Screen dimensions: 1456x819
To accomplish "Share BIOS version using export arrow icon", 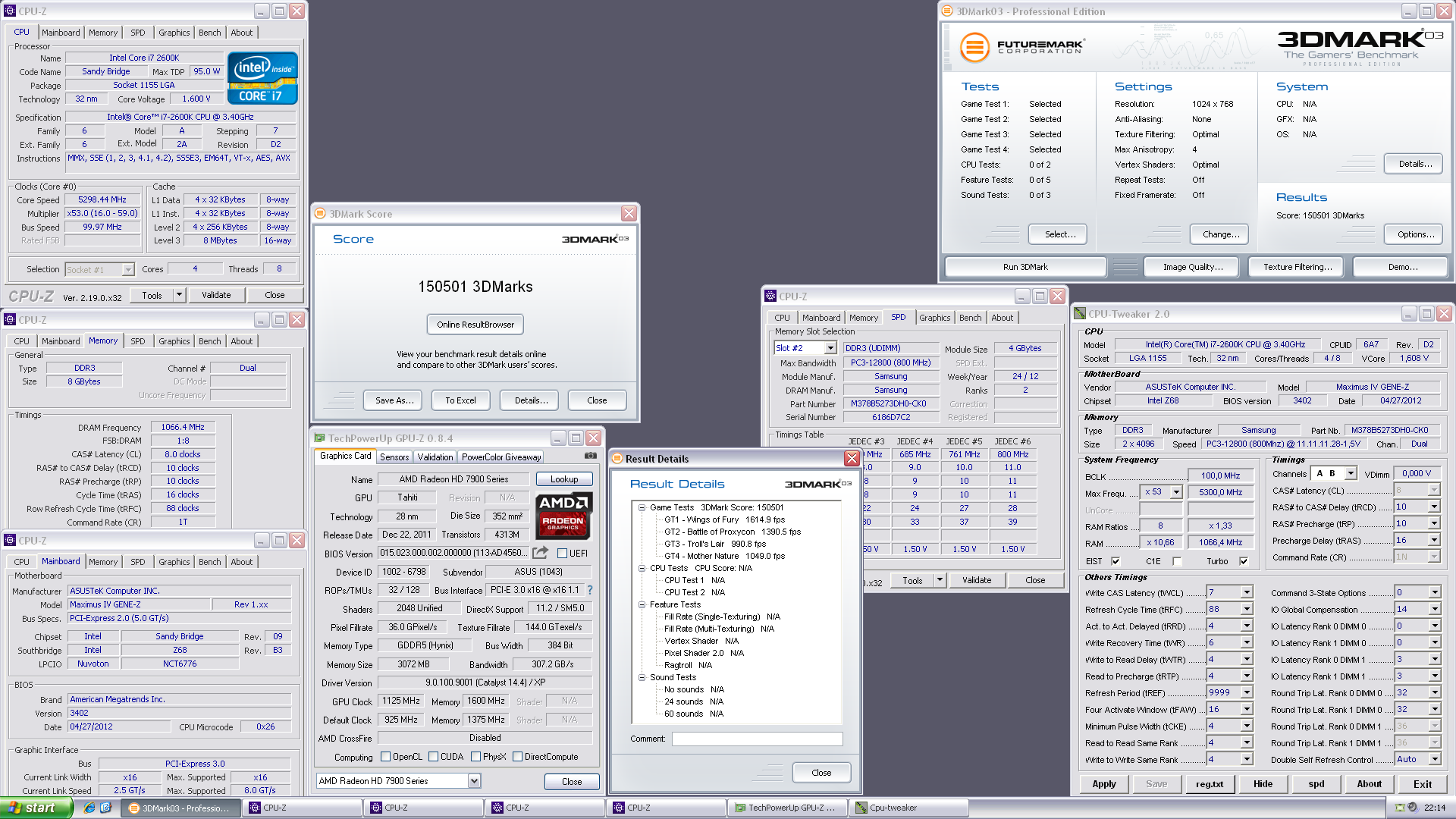I will [541, 553].
